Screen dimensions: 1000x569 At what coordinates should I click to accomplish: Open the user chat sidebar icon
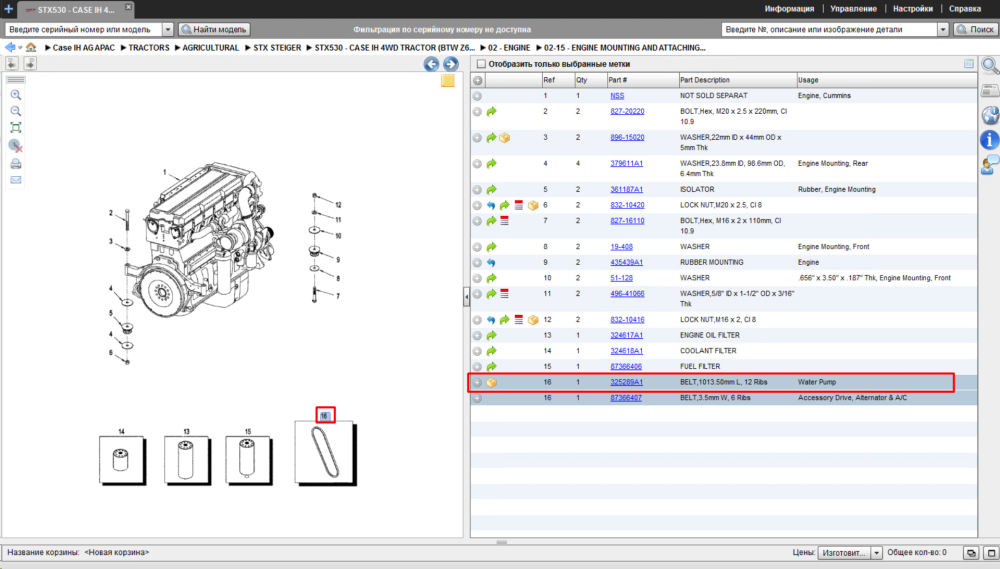point(990,165)
